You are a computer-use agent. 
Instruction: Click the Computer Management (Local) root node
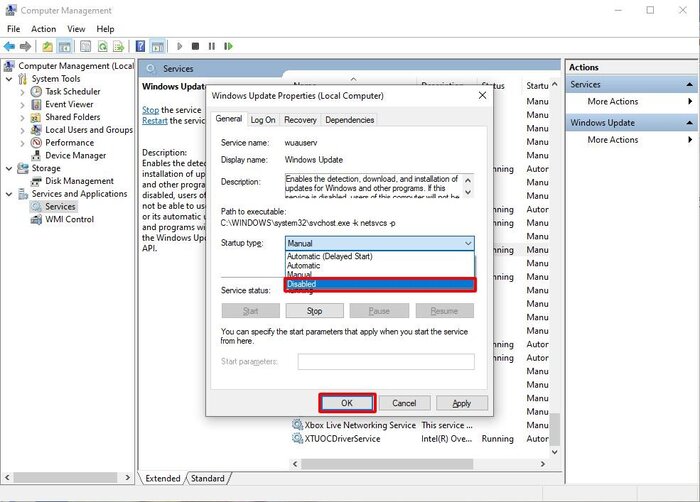(x=76, y=66)
